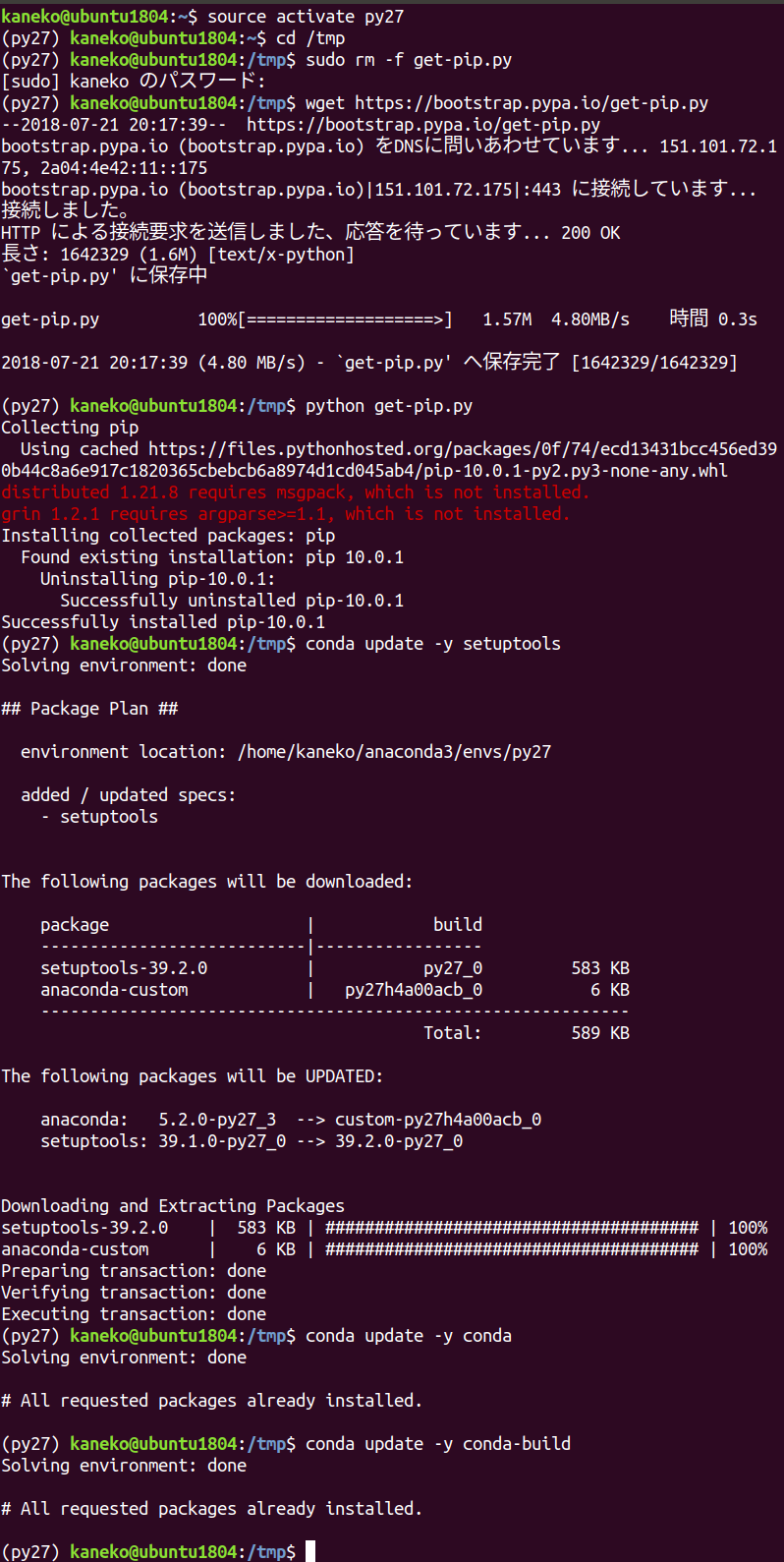Click the 'conda update -y setuptools' command
The image size is (784, 1562).
(433, 644)
